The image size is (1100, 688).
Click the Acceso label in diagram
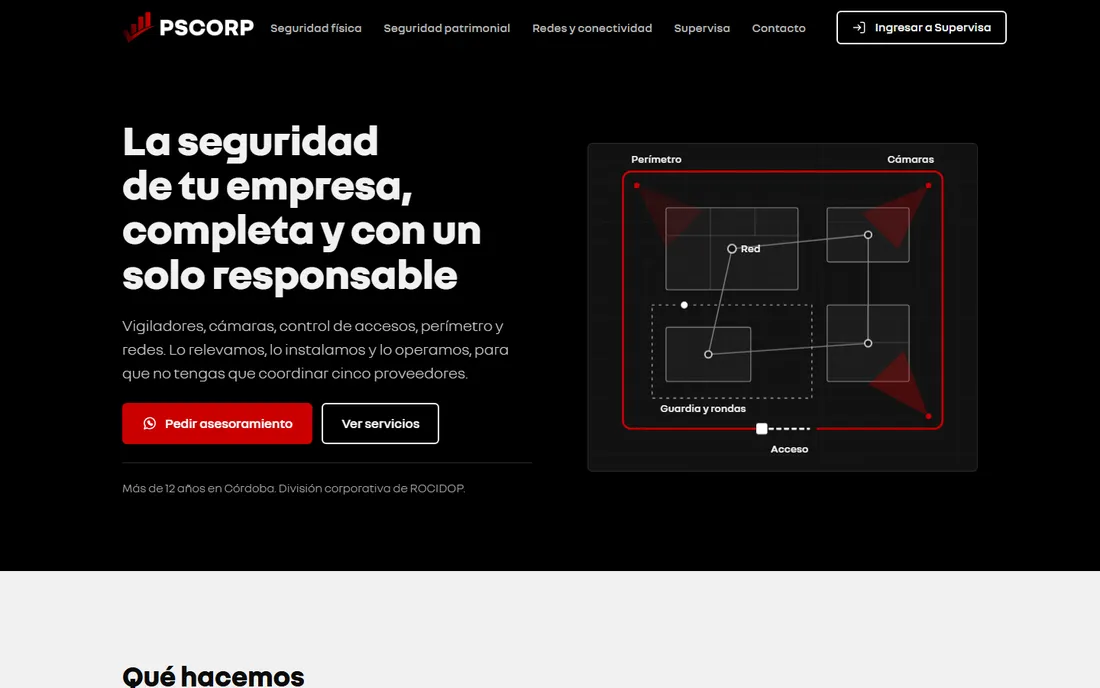pyautogui.click(x=789, y=449)
